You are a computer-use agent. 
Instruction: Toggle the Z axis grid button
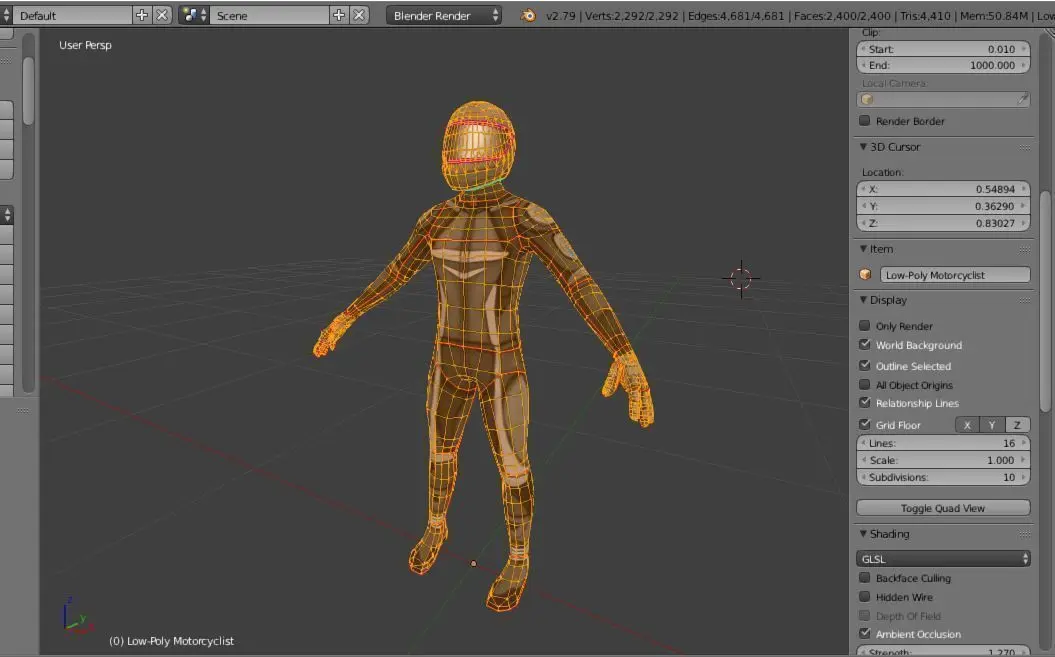click(1017, 425)
